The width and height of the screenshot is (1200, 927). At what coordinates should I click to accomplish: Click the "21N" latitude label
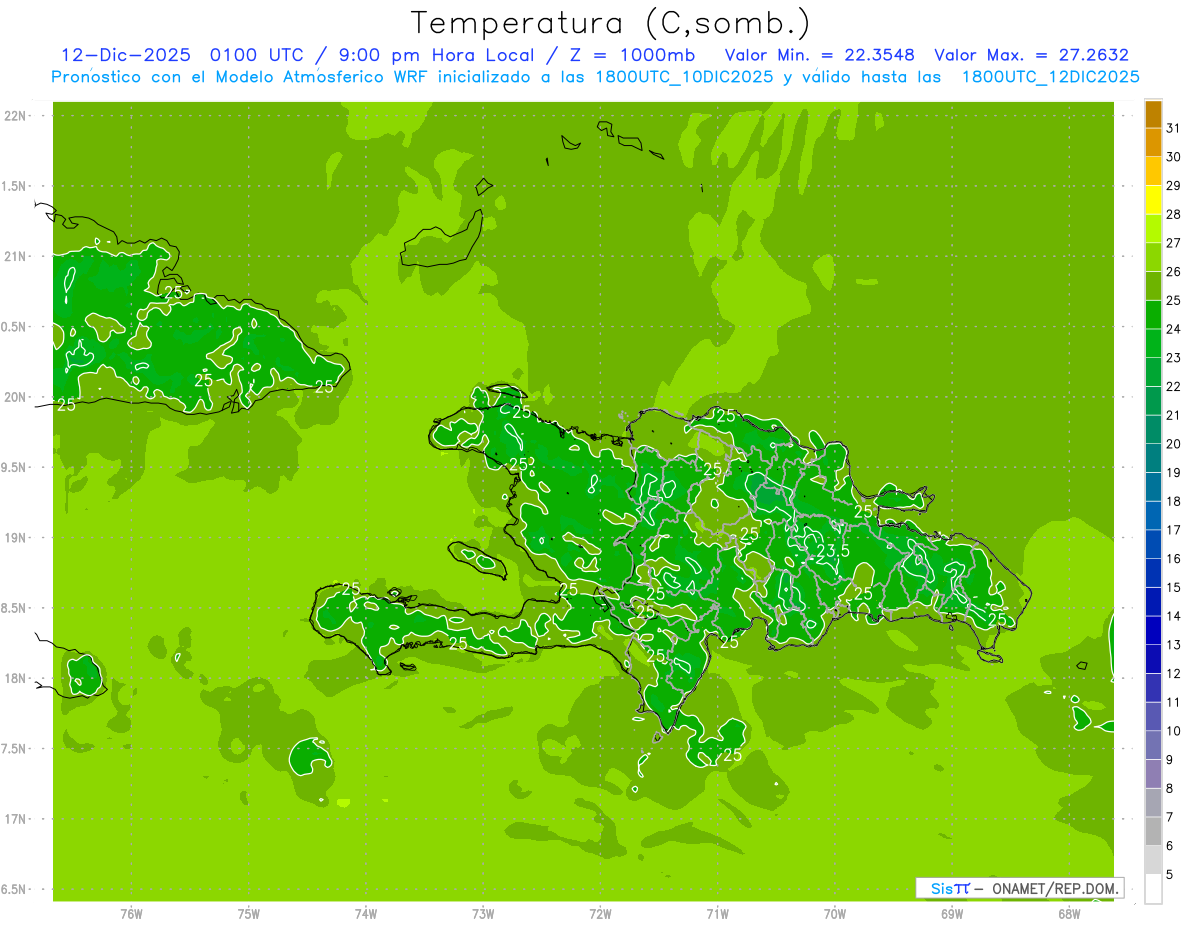click(x=17, y=257)
